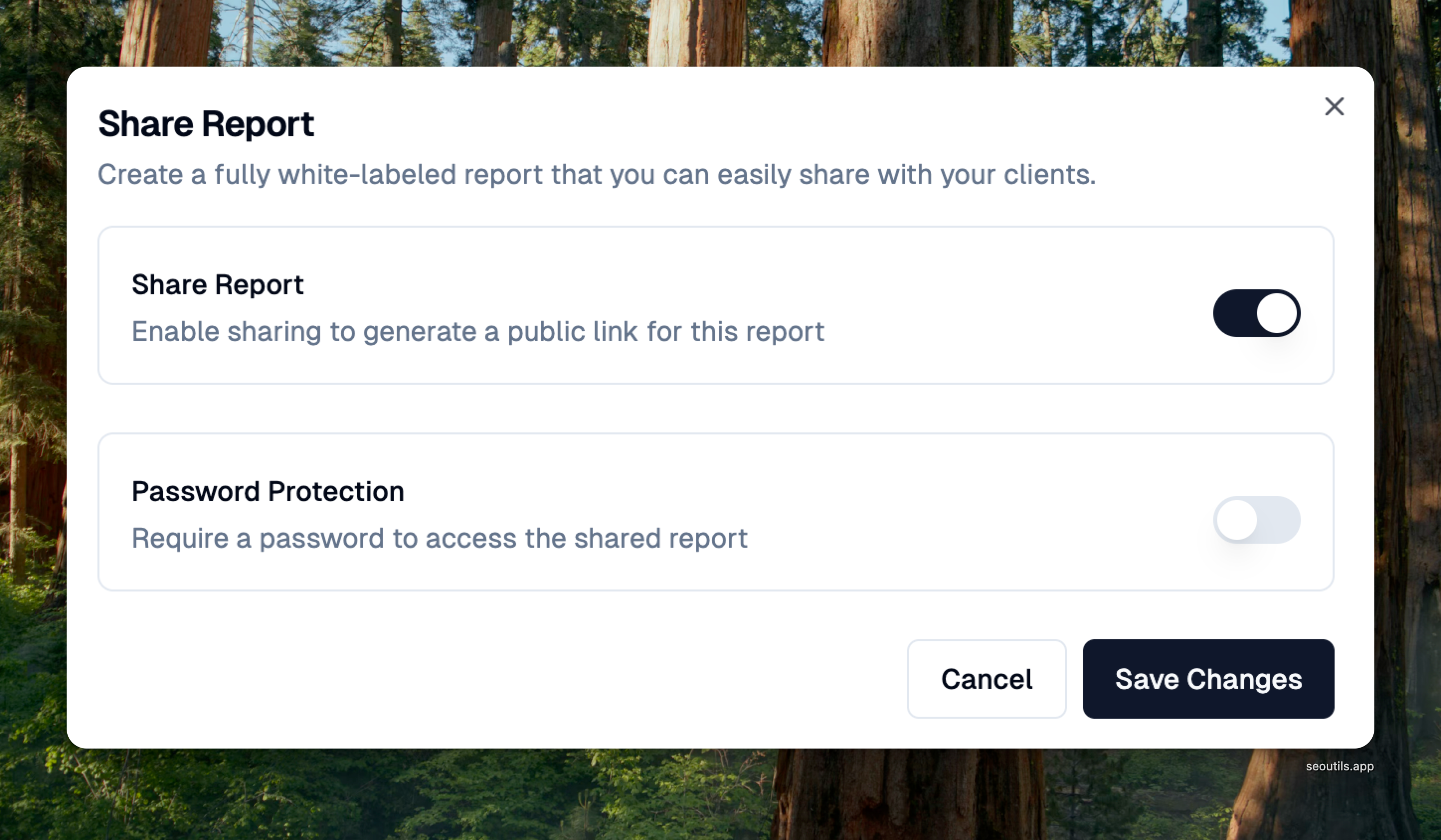Click the white-labeled report subtitle text
The height and width of the screenshot is (840, 1441).
click(x=596, y=174)
